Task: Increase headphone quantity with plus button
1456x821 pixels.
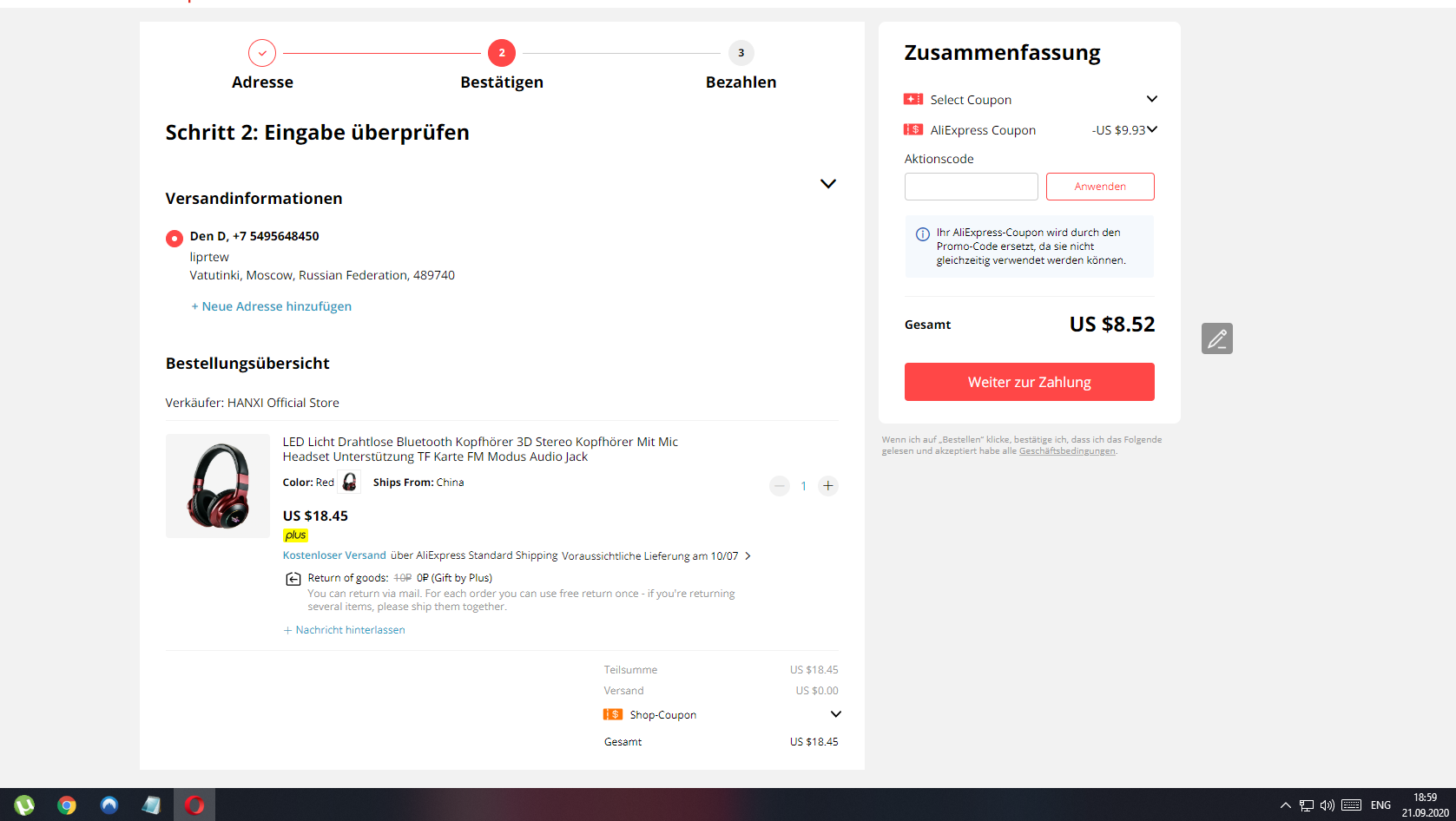Action: tap(828, 486)
